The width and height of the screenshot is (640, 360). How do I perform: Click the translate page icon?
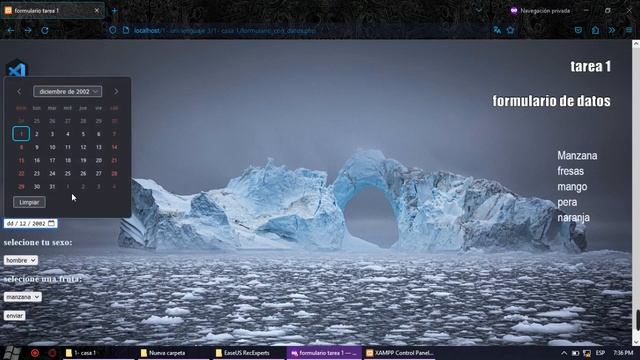(x=497, y=30)
